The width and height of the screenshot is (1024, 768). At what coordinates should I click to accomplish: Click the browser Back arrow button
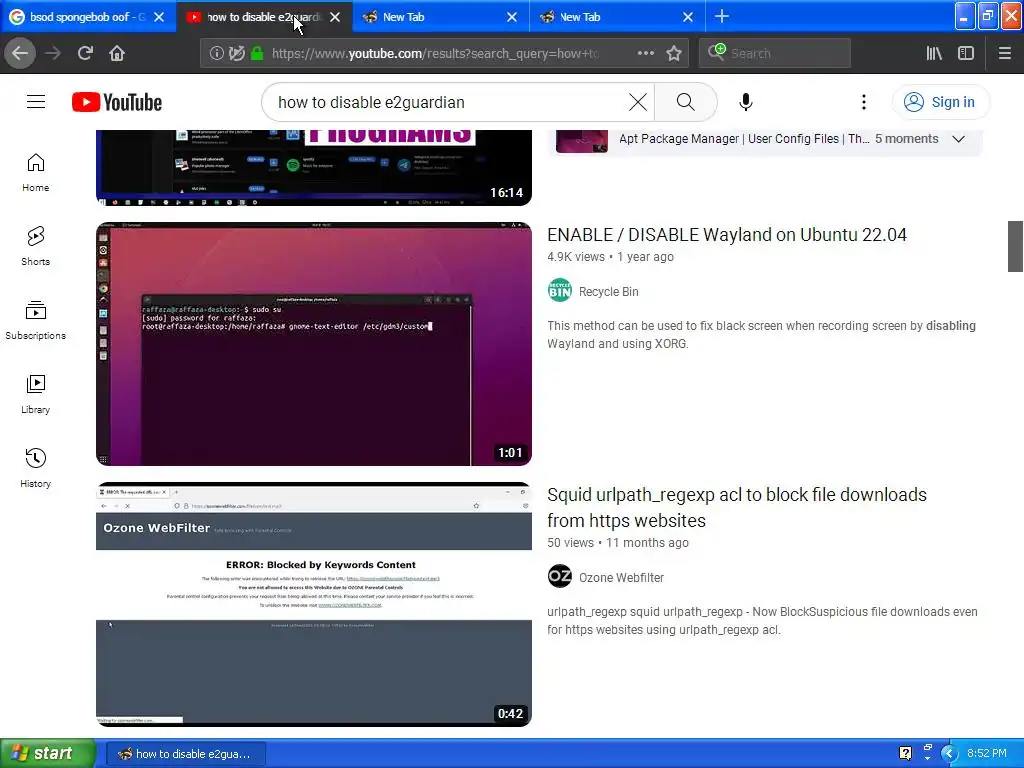point(20,53)
